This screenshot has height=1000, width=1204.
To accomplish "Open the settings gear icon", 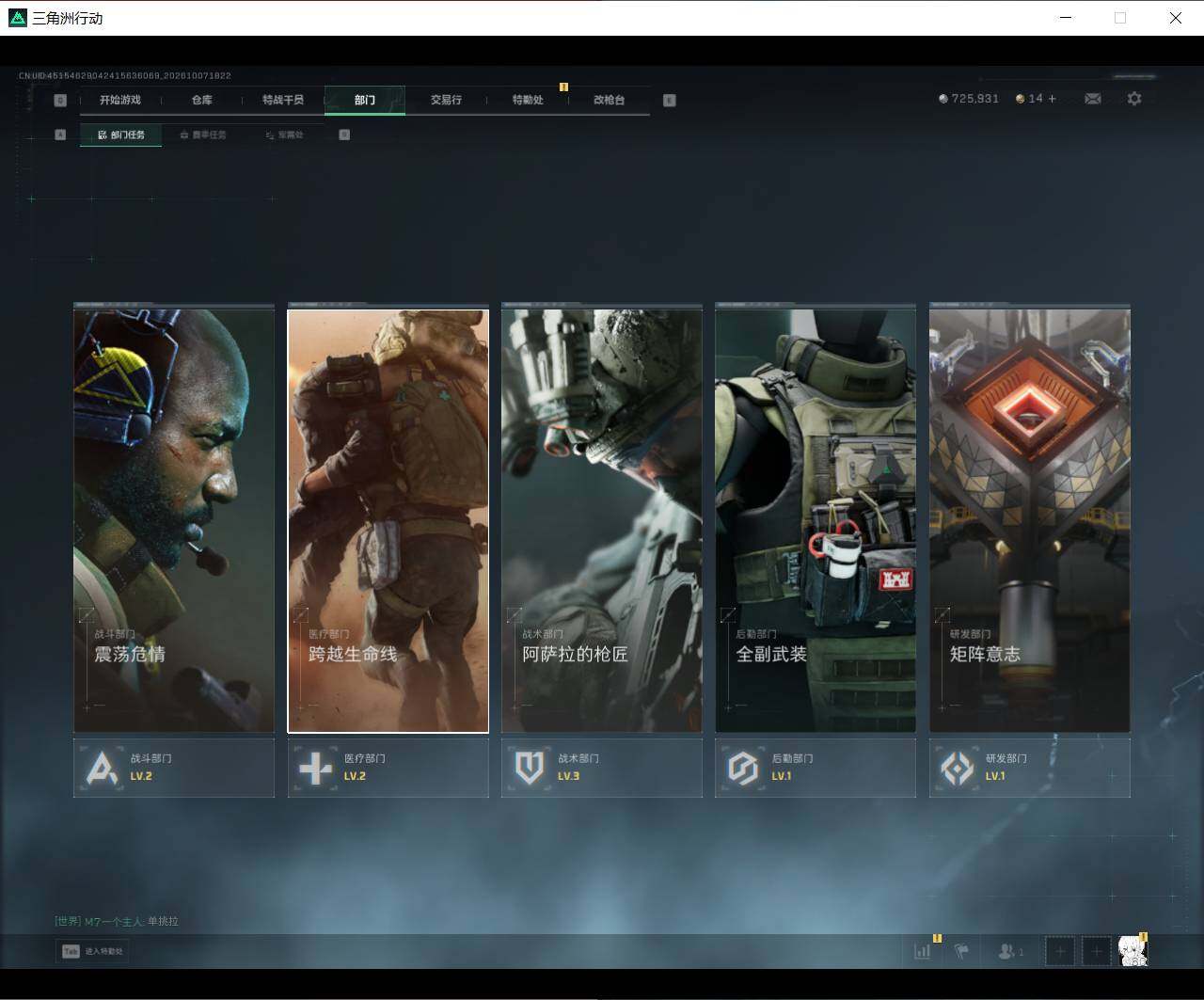I will 1134,99.
